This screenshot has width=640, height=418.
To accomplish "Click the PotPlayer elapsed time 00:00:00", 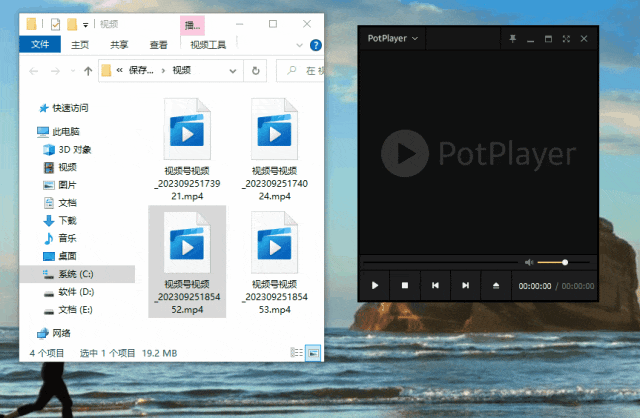I will (535, 286).
